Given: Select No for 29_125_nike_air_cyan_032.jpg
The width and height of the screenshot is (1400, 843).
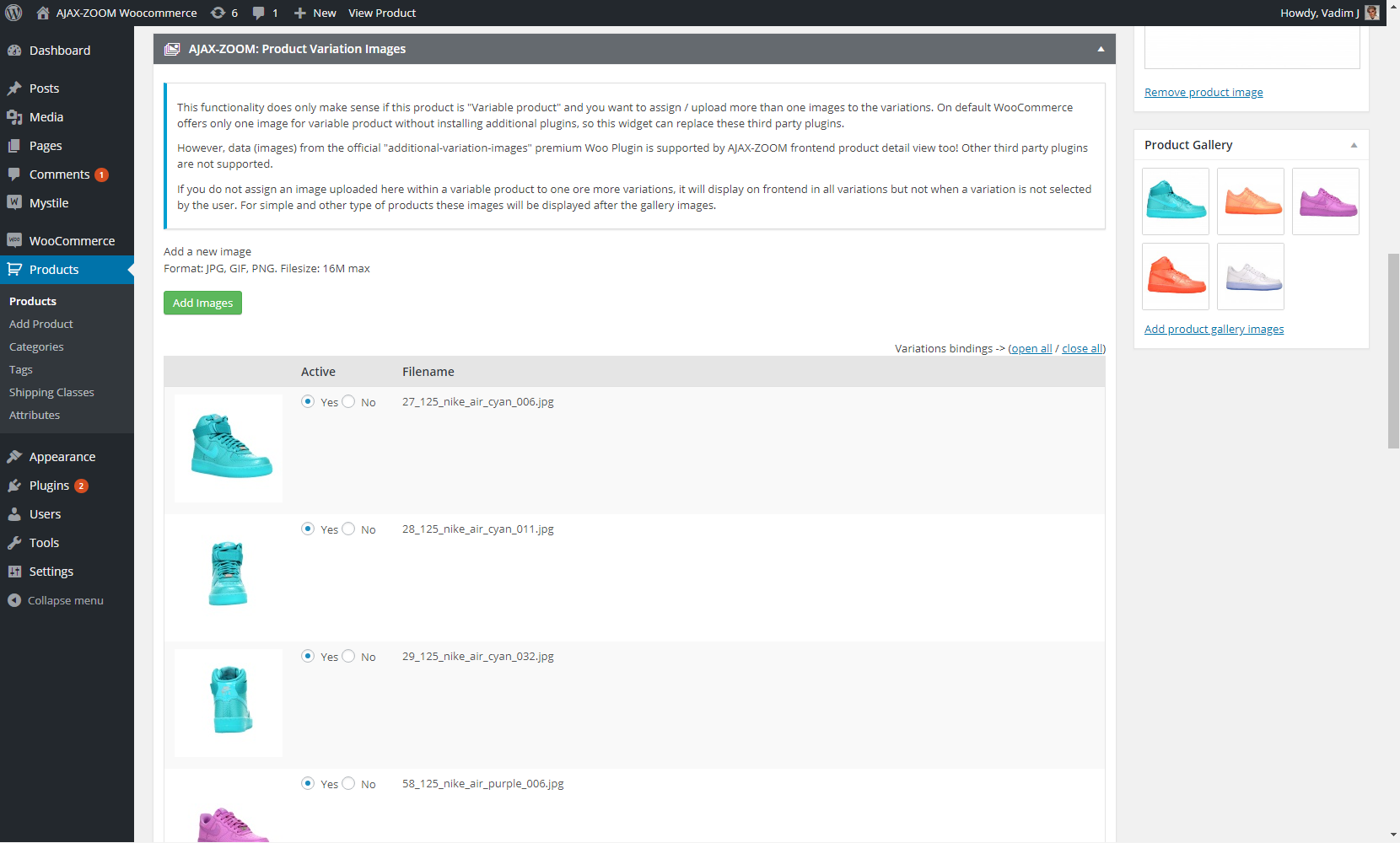Looking at the screenshot, I should click(x=348, y=657).
